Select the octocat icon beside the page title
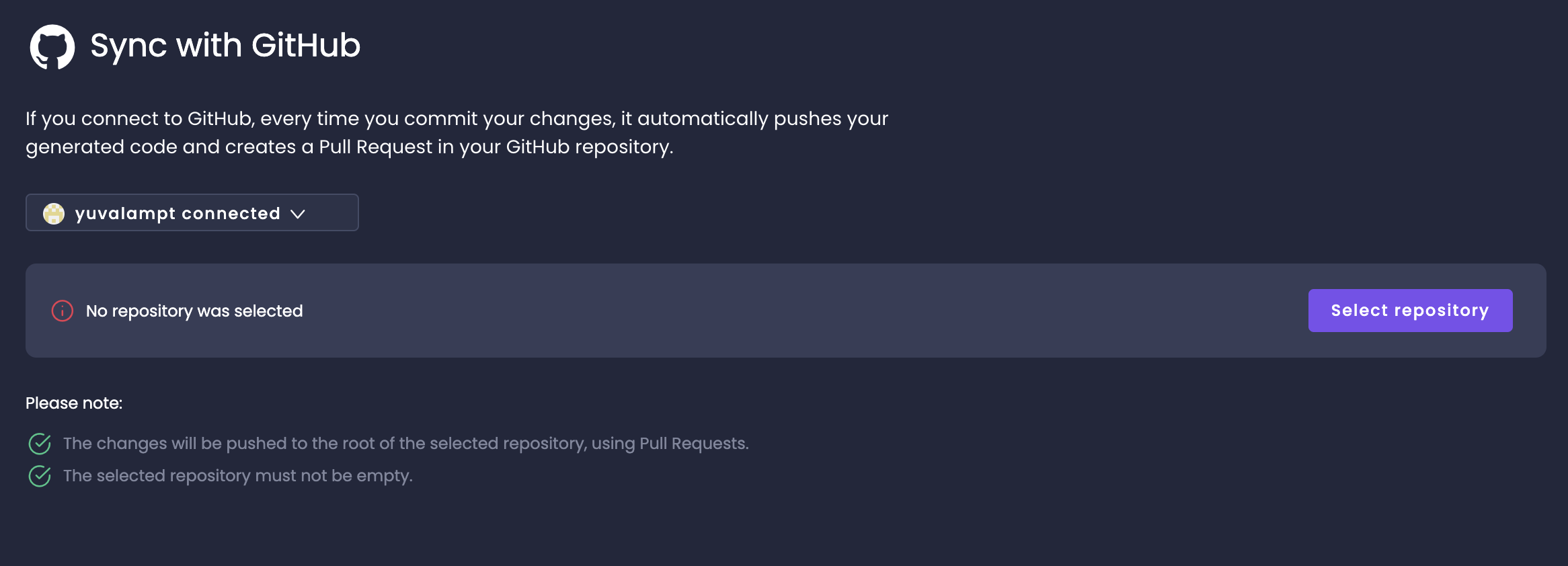 pyautogui.click(x=52, y=46)
